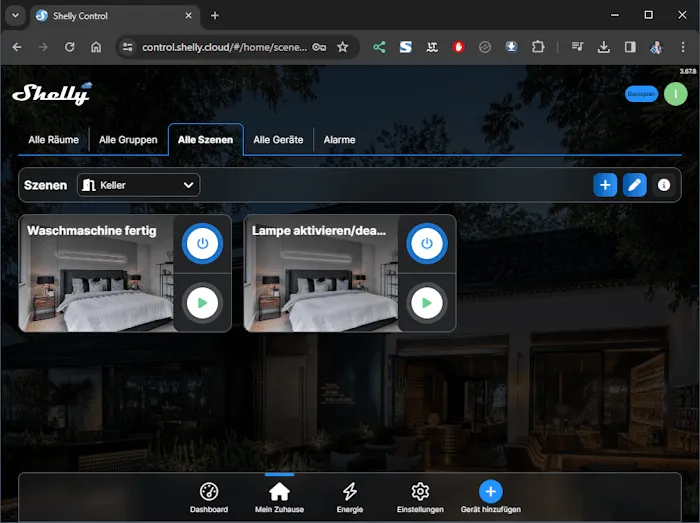Viewport: 700px width, 523px height.
Task: Click the Basisplan badge button
Action: coord(641,94)
